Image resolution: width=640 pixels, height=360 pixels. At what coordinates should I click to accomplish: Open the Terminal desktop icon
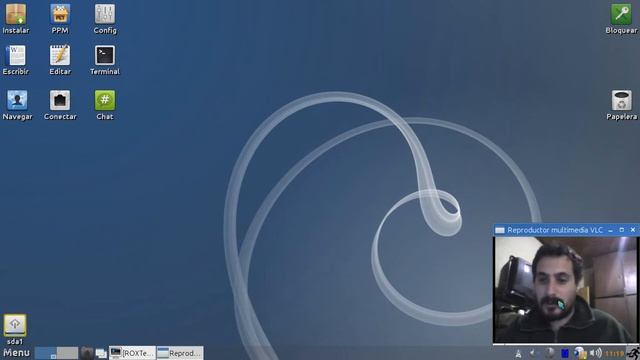pos(105,60)
